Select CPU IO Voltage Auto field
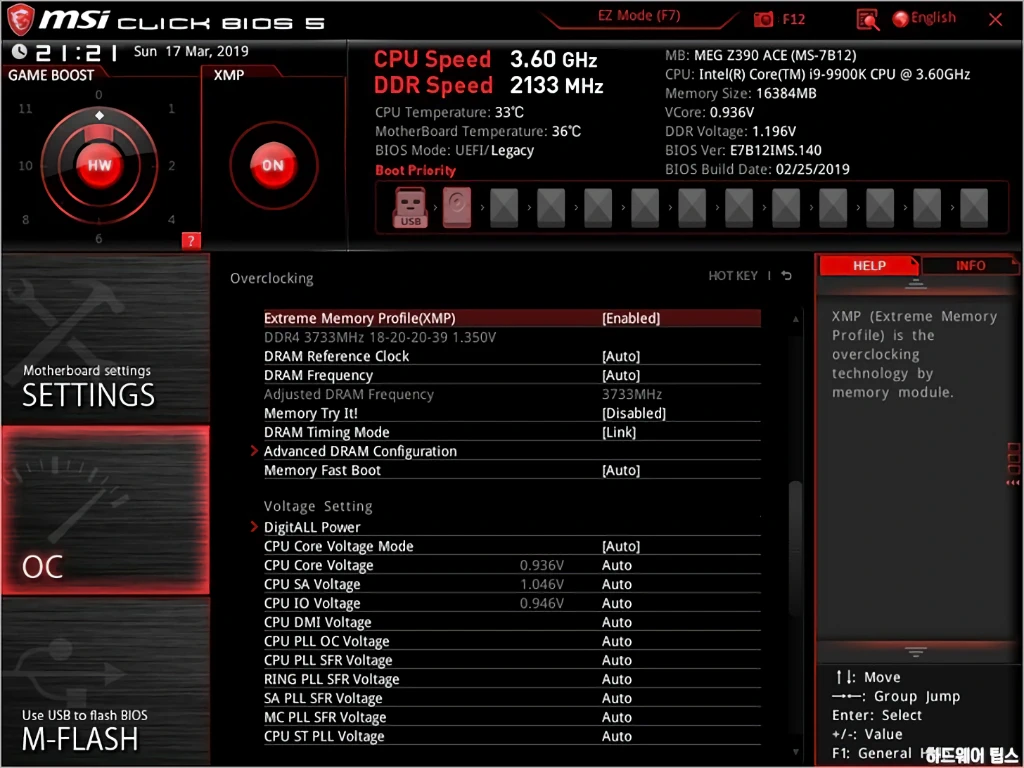The width and height of the screenshot is (1024, 768). click(616, 603)
